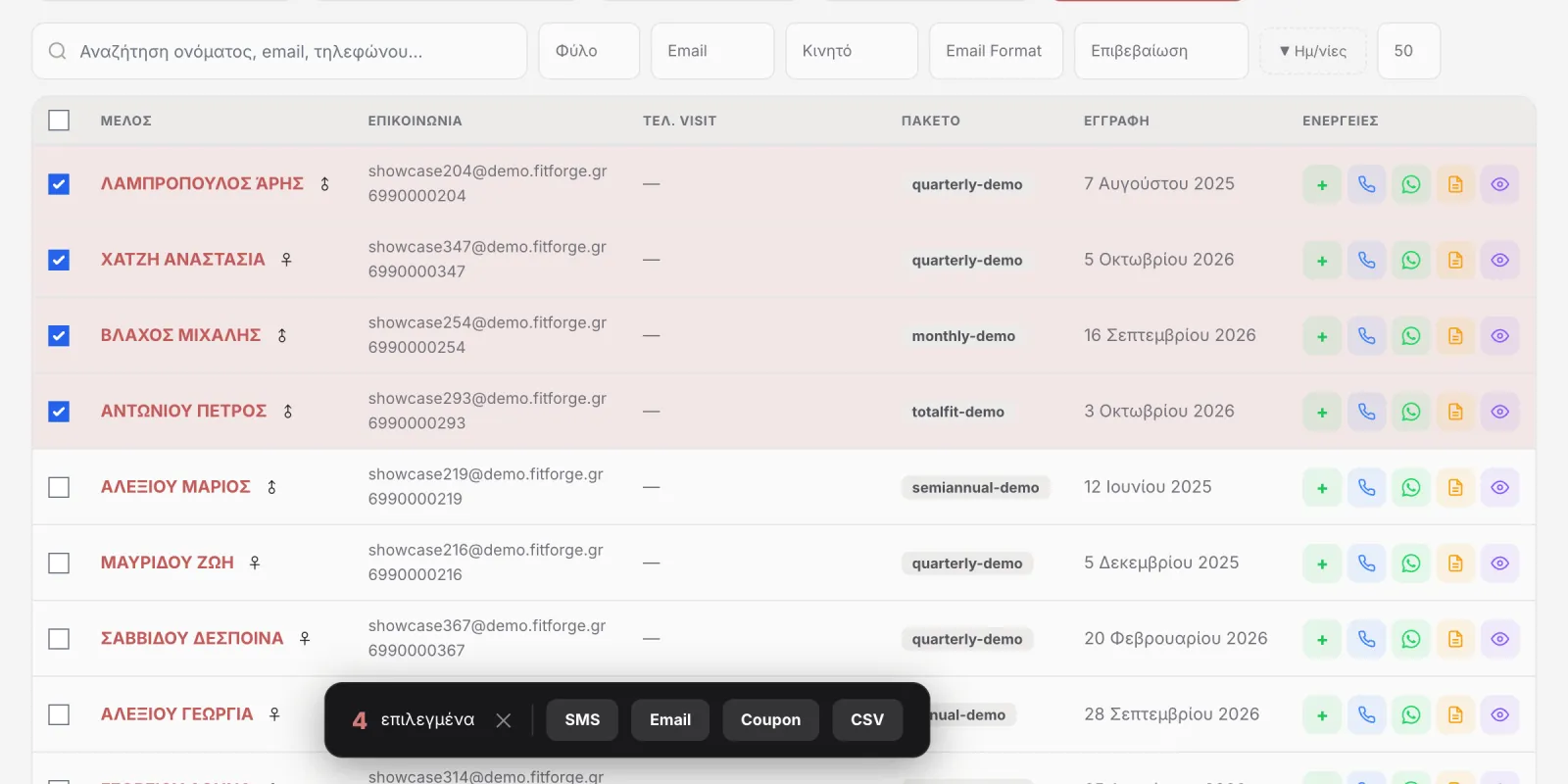The image size is (1568, 784).
Task: View ΣΑΒΒΙΔΟΥ ΔΕΣΠΟΙΝΑ via the eye icon
Action: tap(1499, 639)
